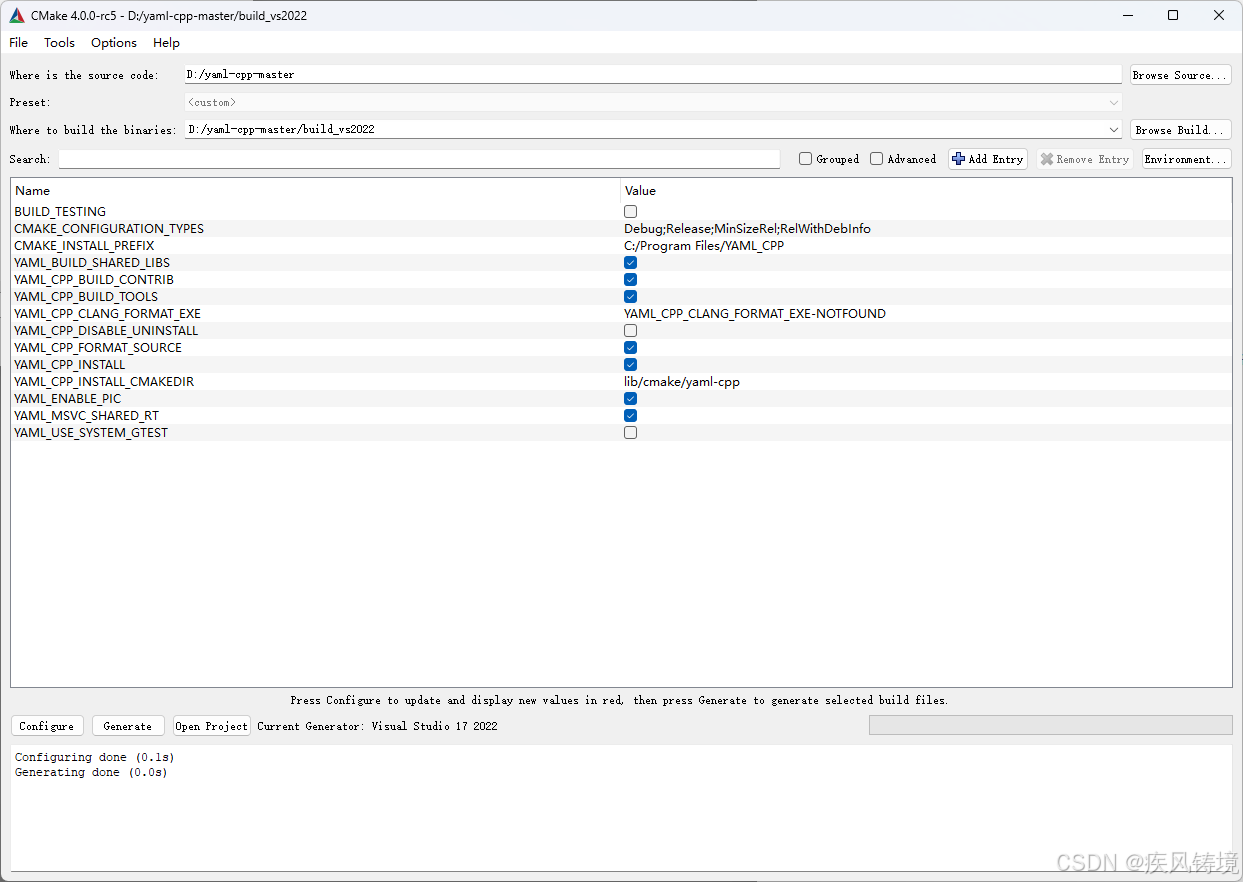The height and width of the screenshot is (882, 1243).
Task: Click the Name column header
Action: click(x=316, y=191)
